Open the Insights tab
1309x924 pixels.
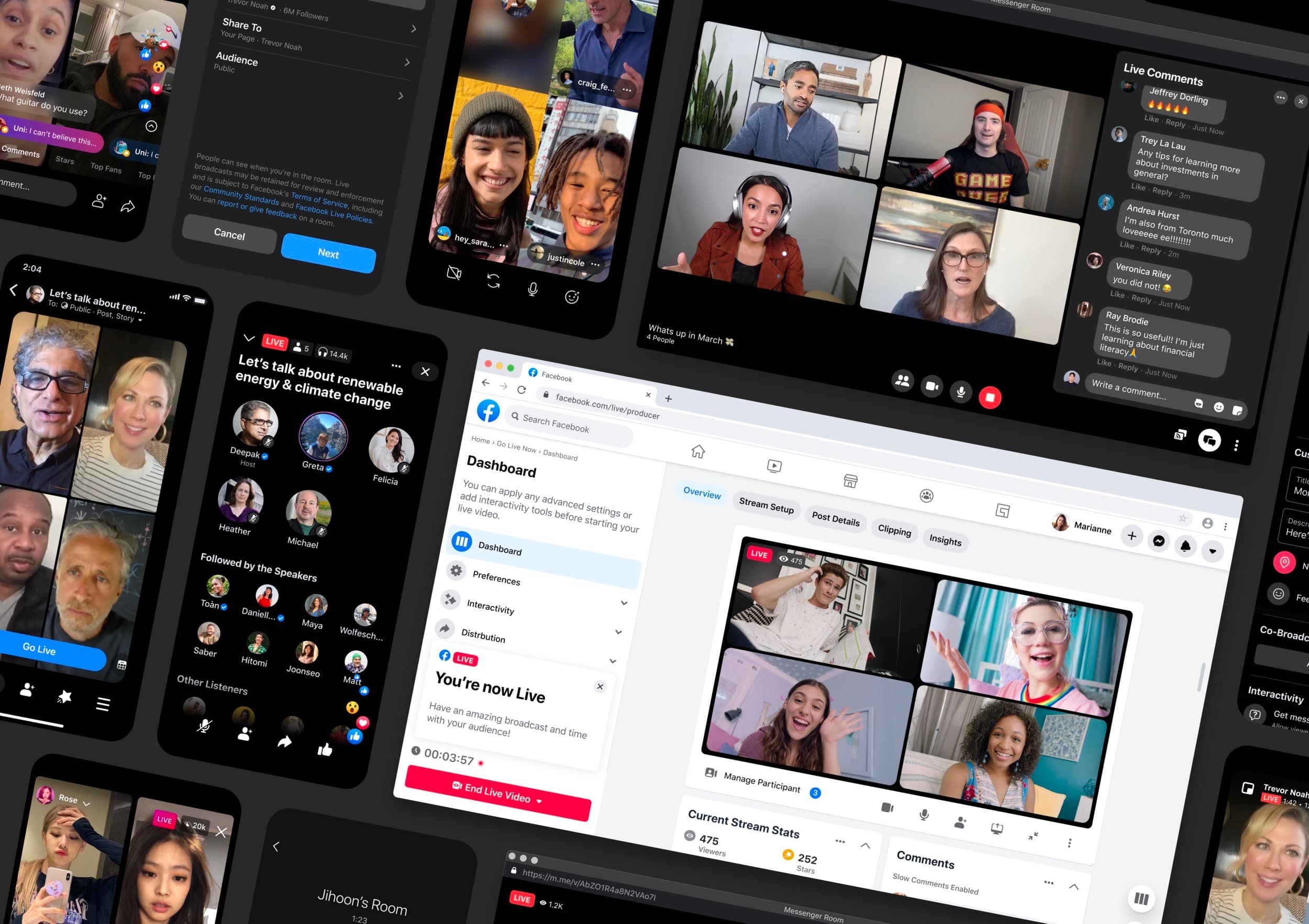coord(945,540)
